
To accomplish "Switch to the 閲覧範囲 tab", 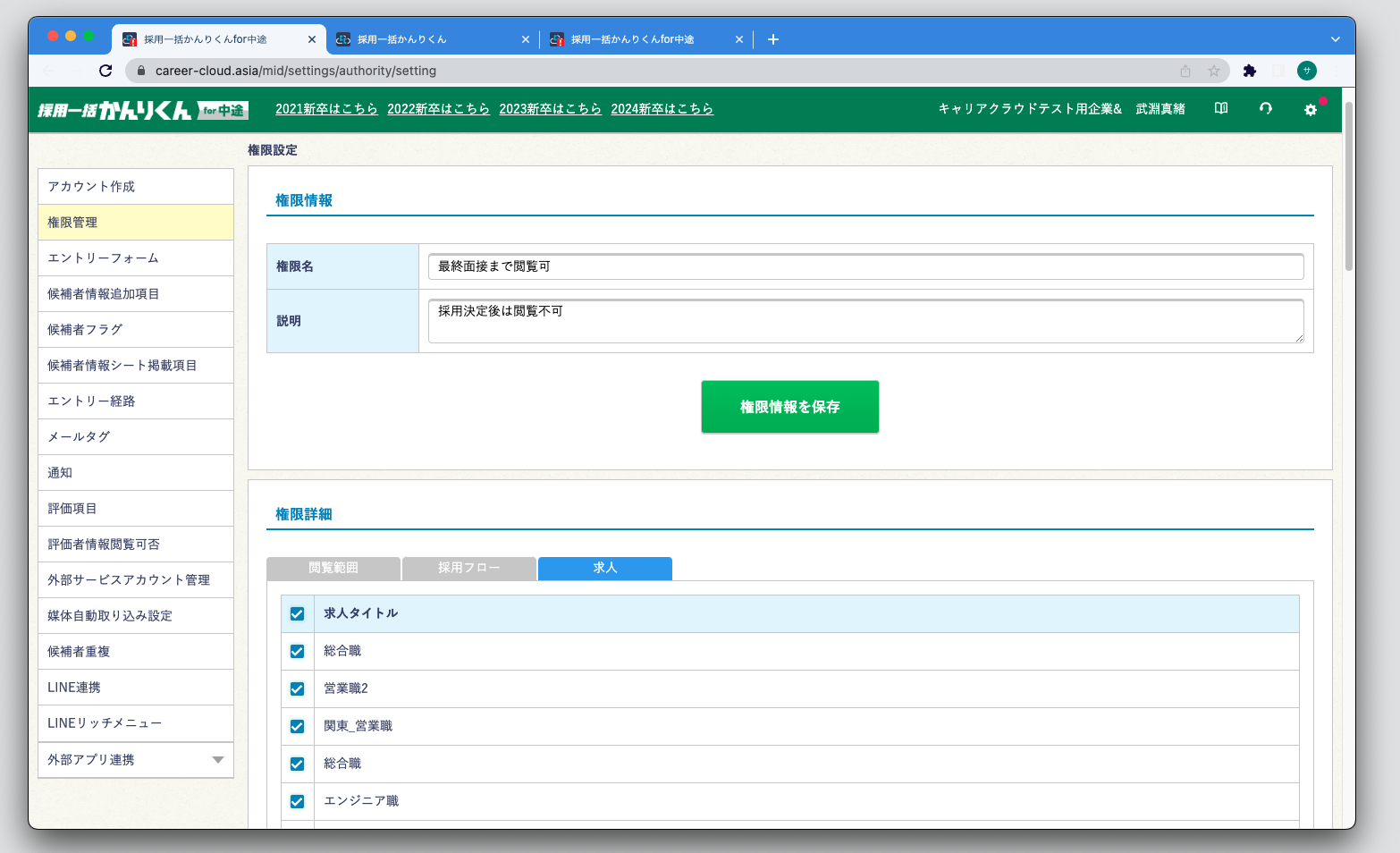I will coord(333,569).
